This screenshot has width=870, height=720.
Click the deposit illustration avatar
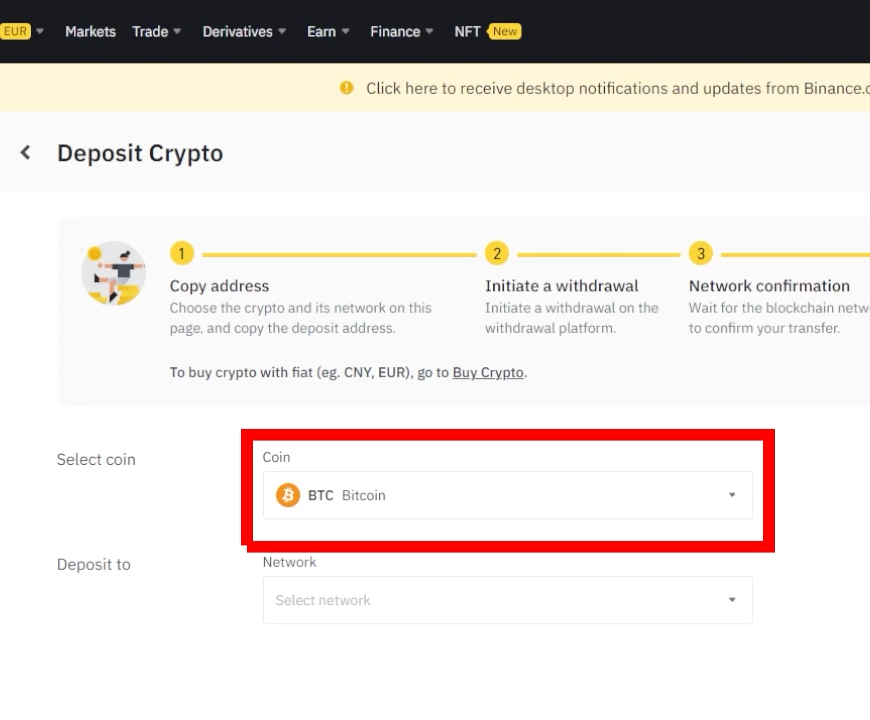[114, 273]
